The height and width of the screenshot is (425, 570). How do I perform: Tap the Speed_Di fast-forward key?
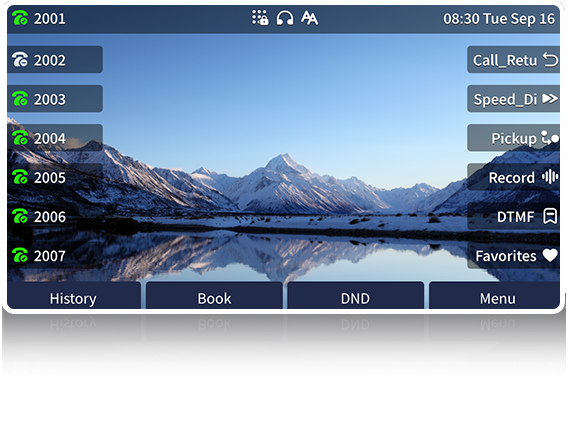click(513, 99)
